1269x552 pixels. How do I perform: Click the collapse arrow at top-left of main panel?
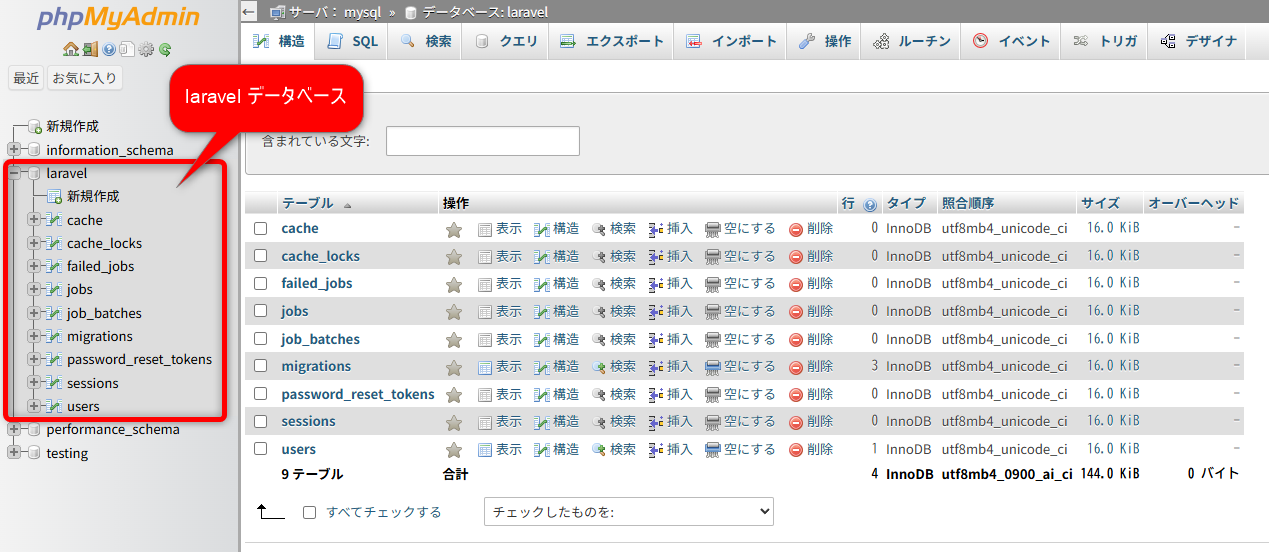(x=250, y=12)
